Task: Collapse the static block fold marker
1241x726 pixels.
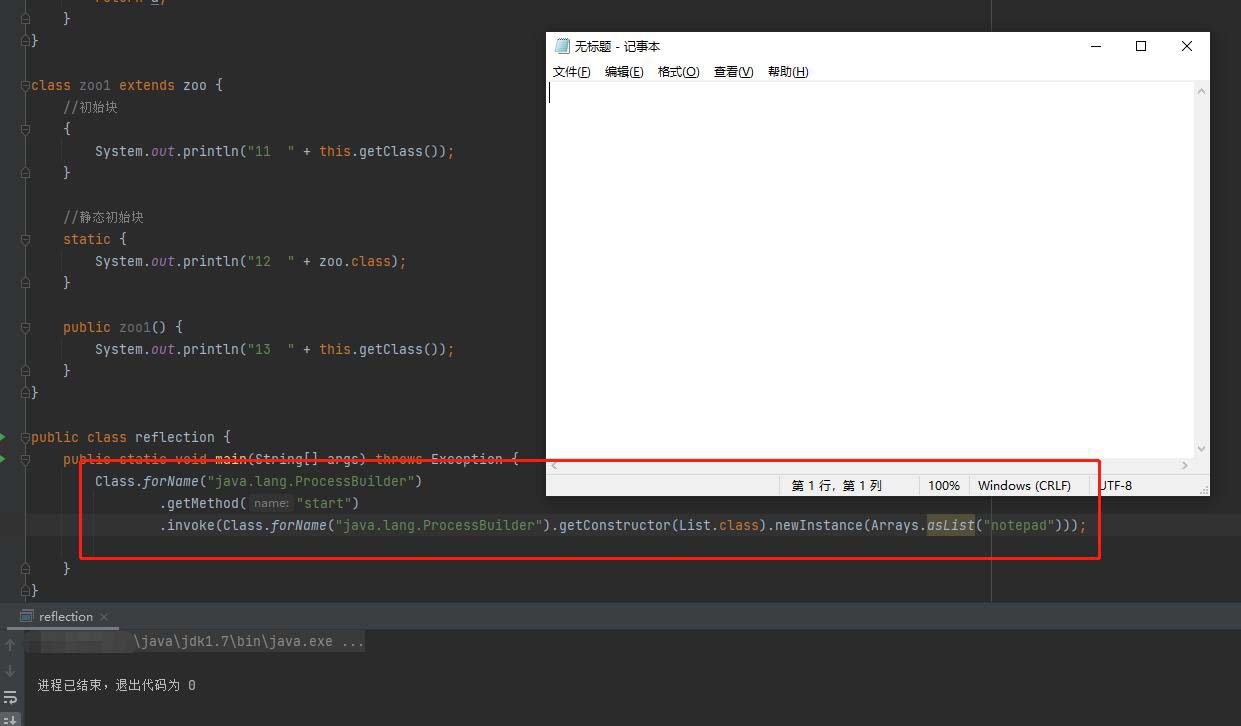Action: tap(25, 239)
